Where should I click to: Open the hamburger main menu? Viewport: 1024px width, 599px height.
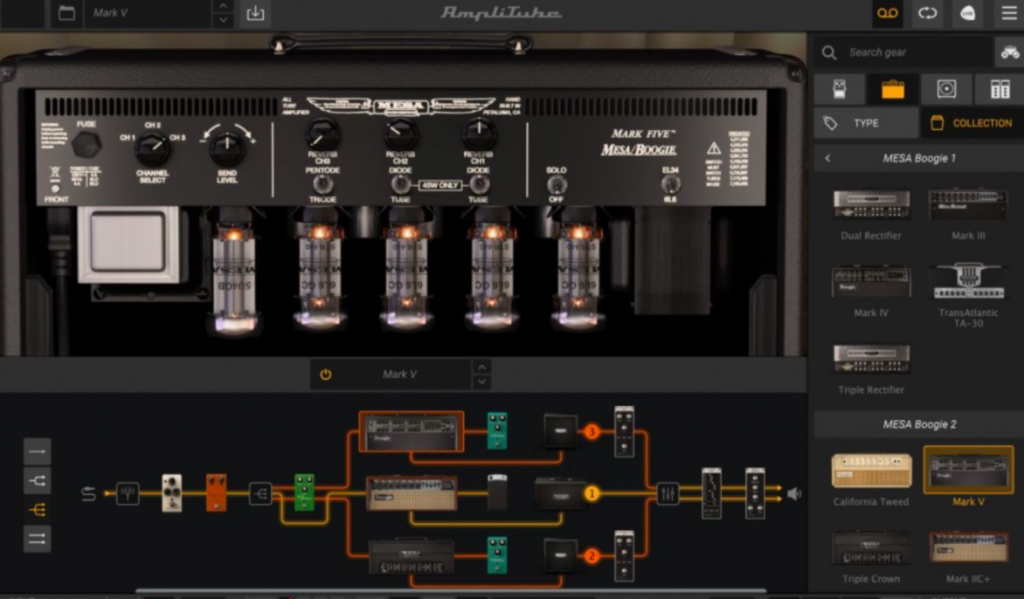pyautogui.click(x=1009, y=13)
